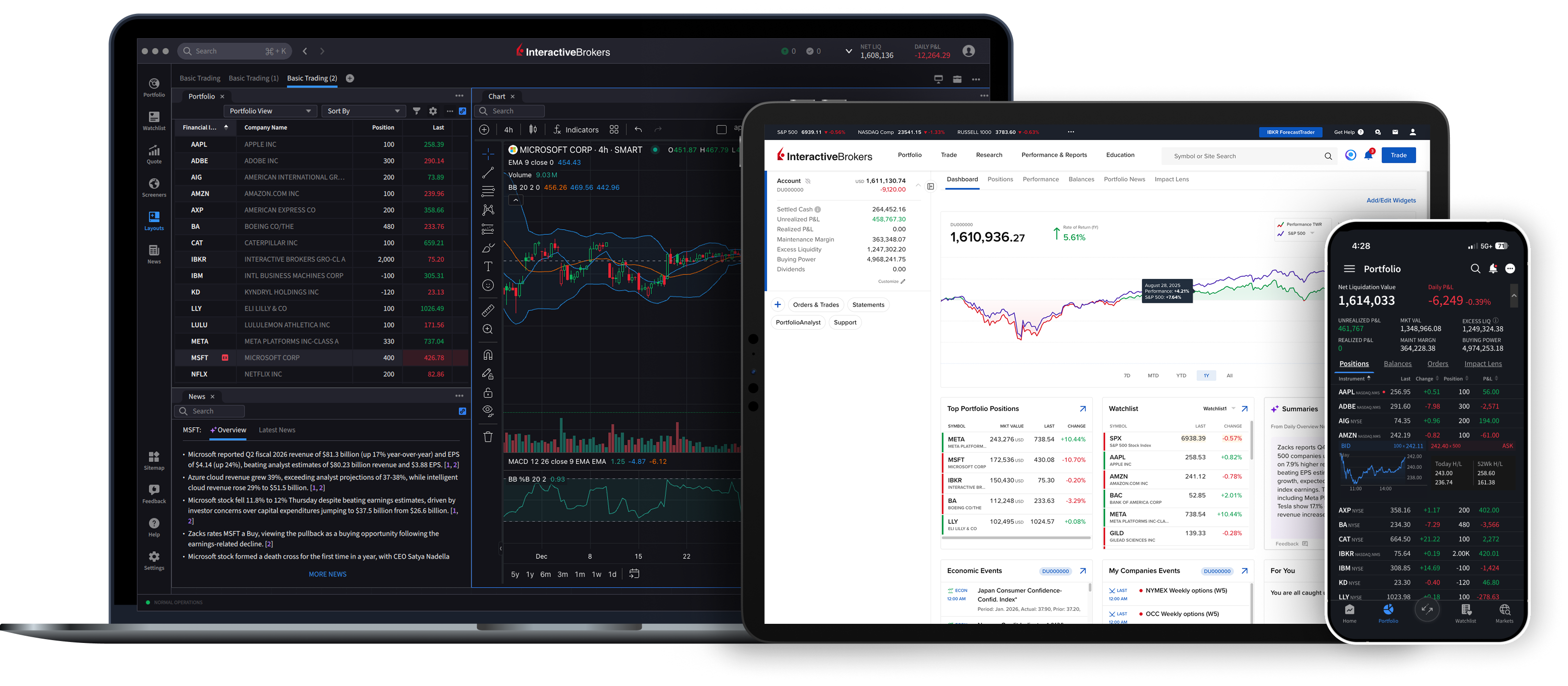Open the Sort By dropdown

tap(363, 111)
